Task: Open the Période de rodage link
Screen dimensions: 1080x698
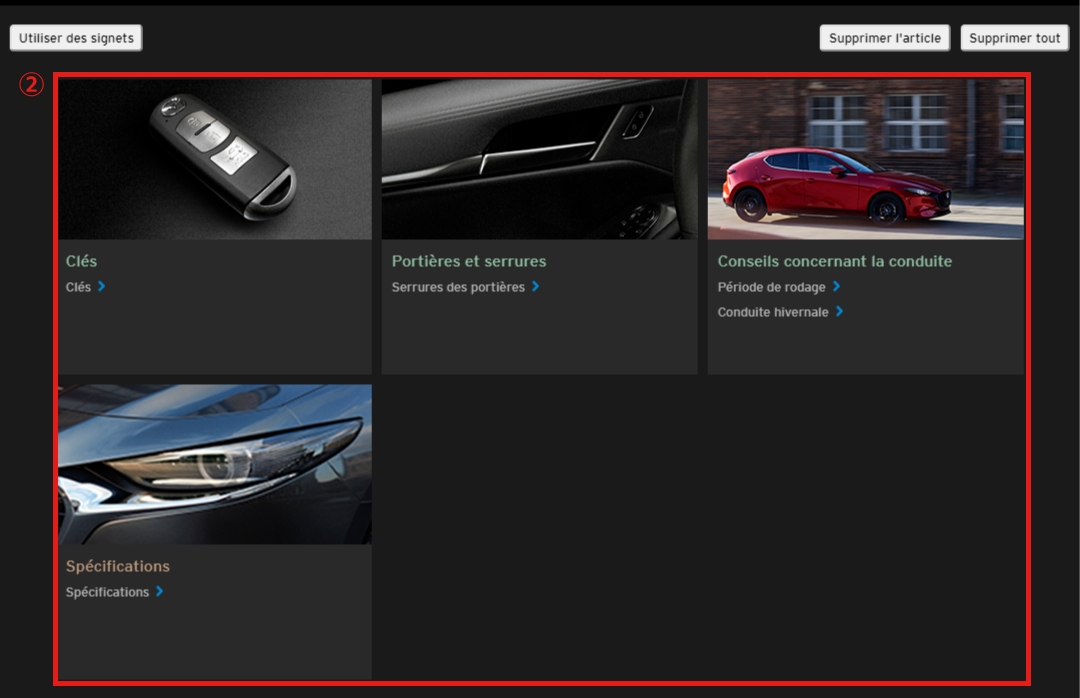Action: pos(771,287)
